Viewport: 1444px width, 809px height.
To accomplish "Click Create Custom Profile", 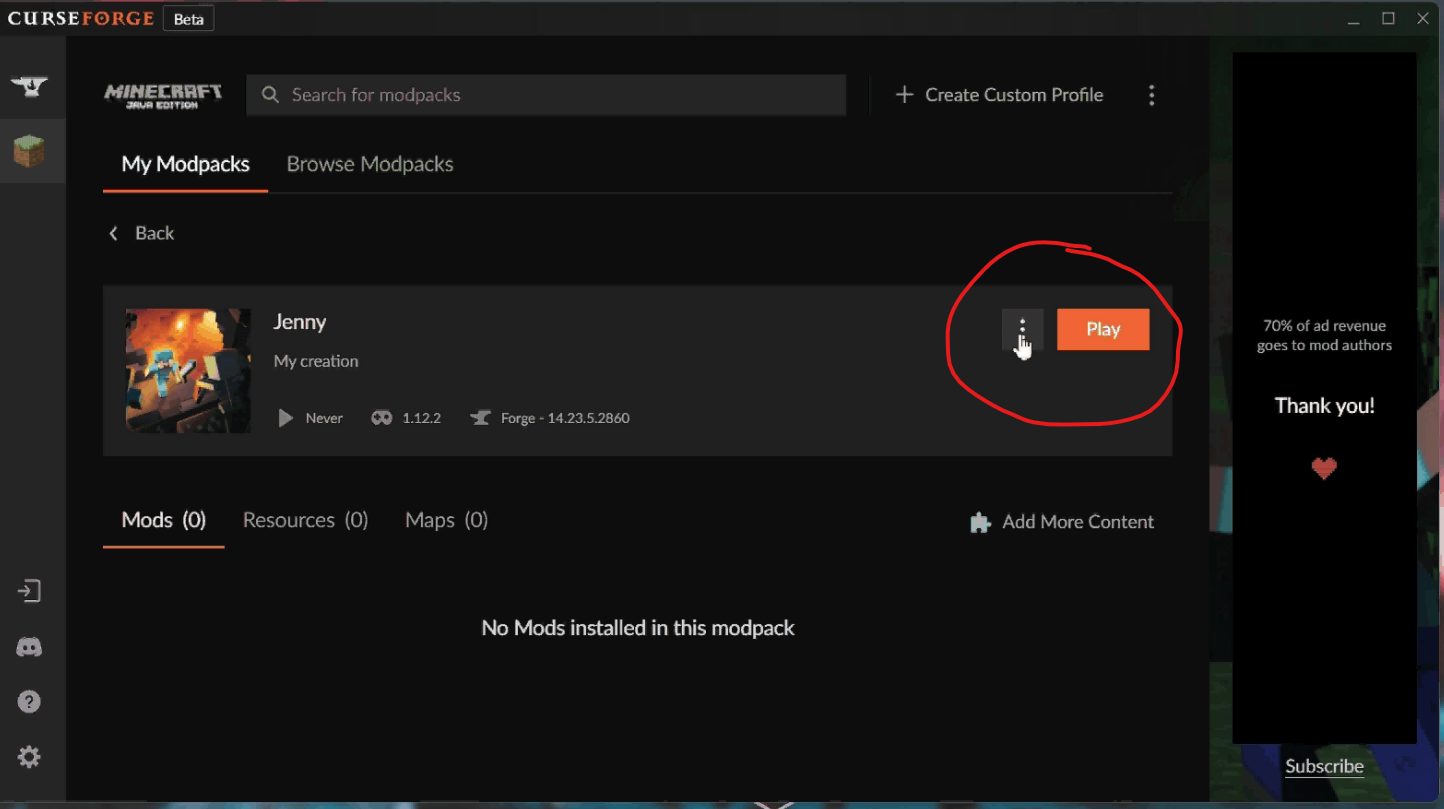I will (x=999, y=95).
